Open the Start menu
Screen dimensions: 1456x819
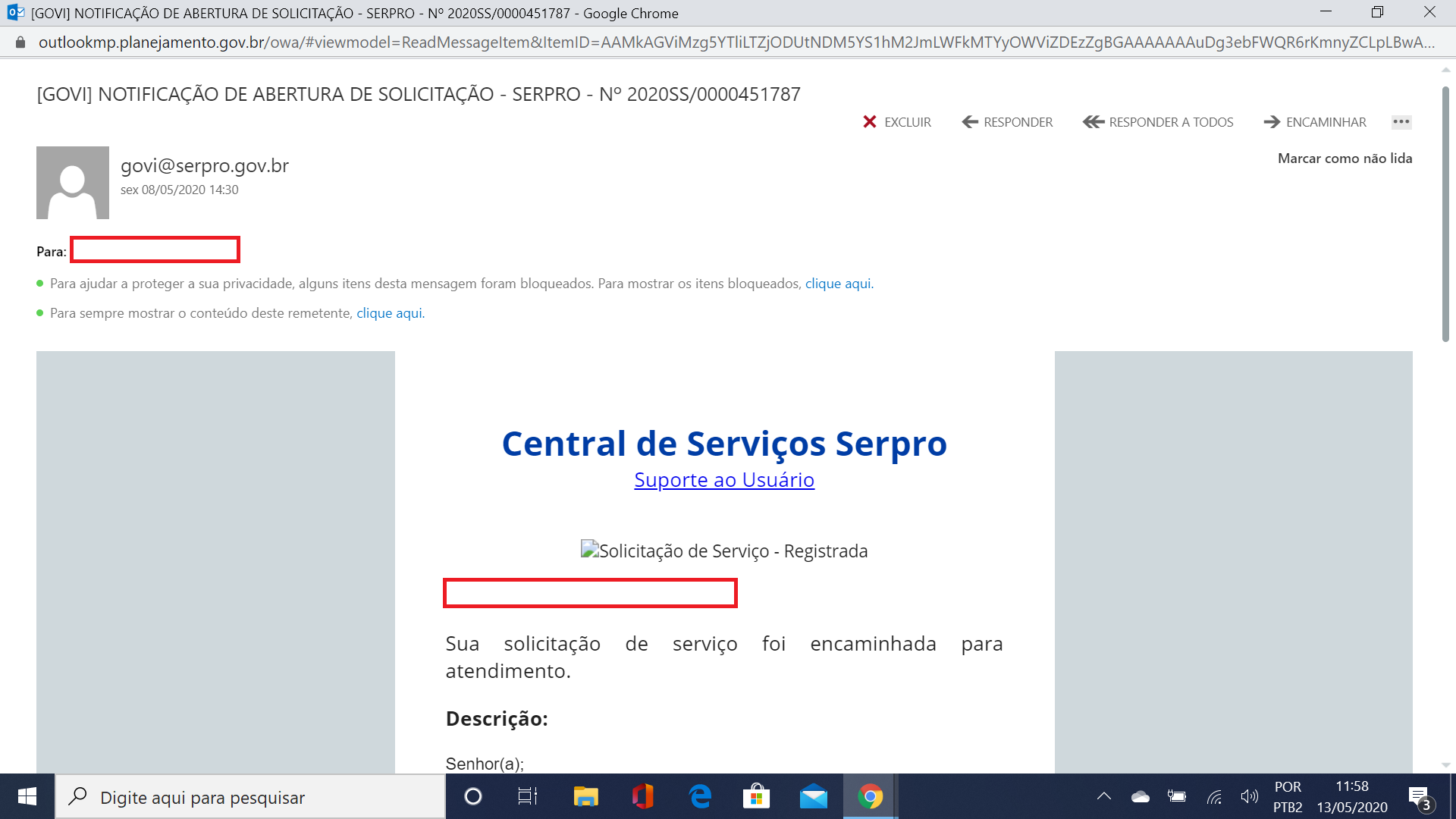[x=27, y=796]
